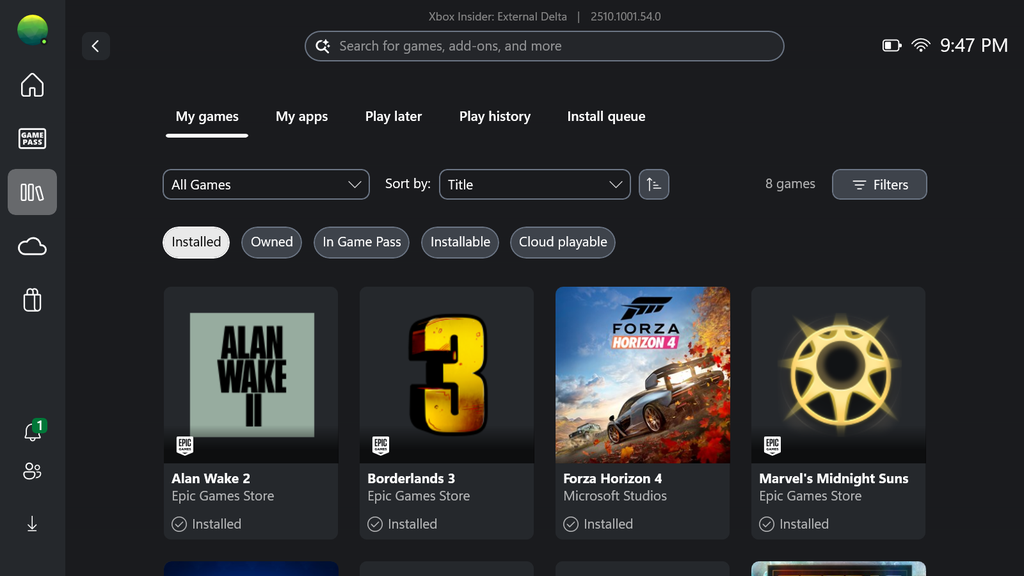Enable the Cloud playable filter chip
1024x576 pixels.
click(x=563, y=242)
